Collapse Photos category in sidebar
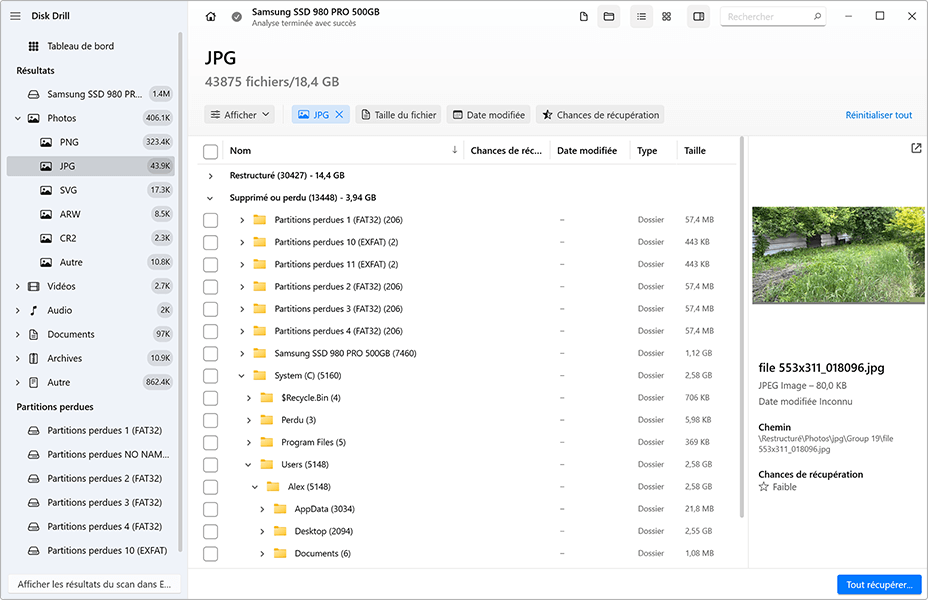 click(x=17, y=118)
